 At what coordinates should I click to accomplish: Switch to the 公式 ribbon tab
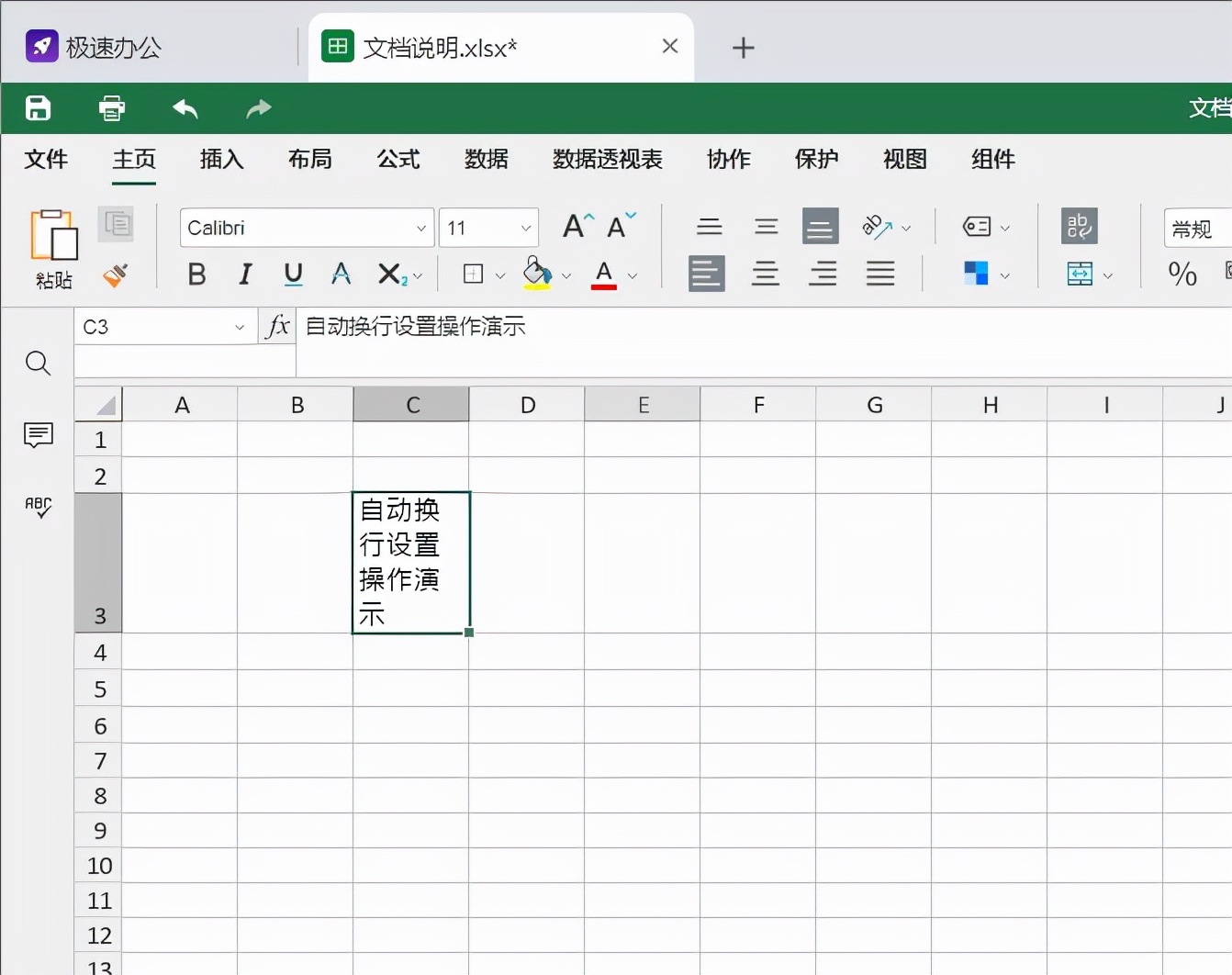pyautogui.click(x=398, y=159)
